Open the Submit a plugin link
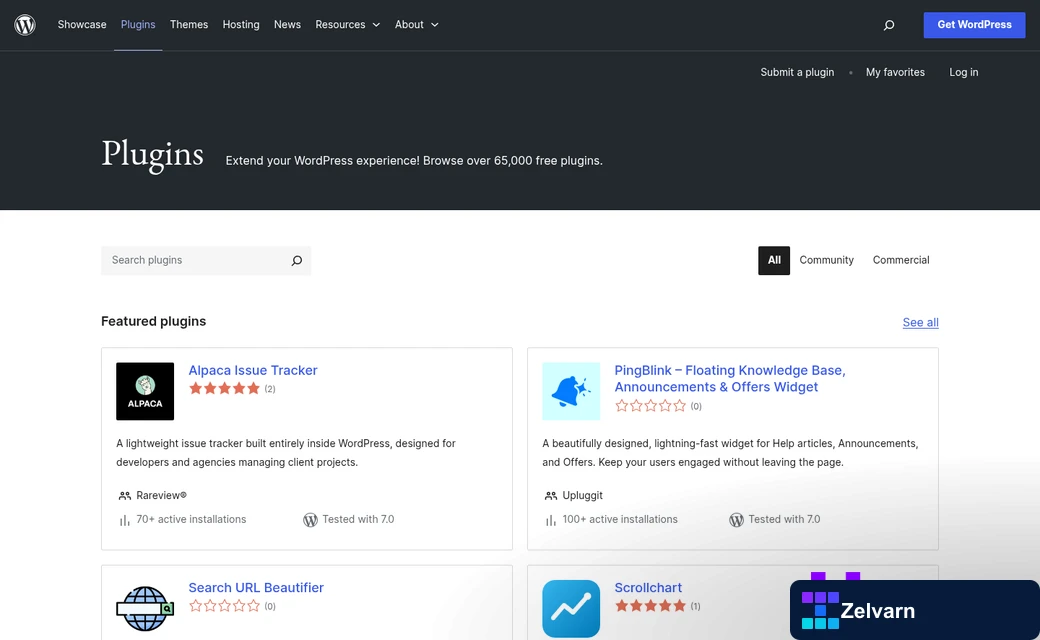Screen dimensions: 1040x640 [x=797, y=72]
